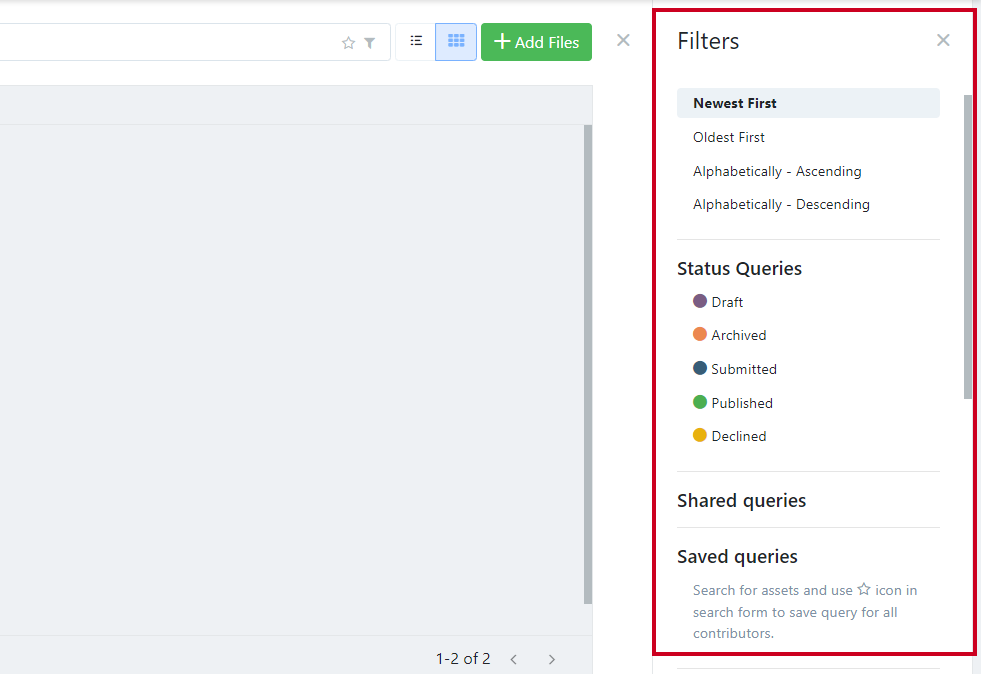Viewport: 981px width, 674px height.
Task: Click the Add Files button
Action: (x=536, y=42)
